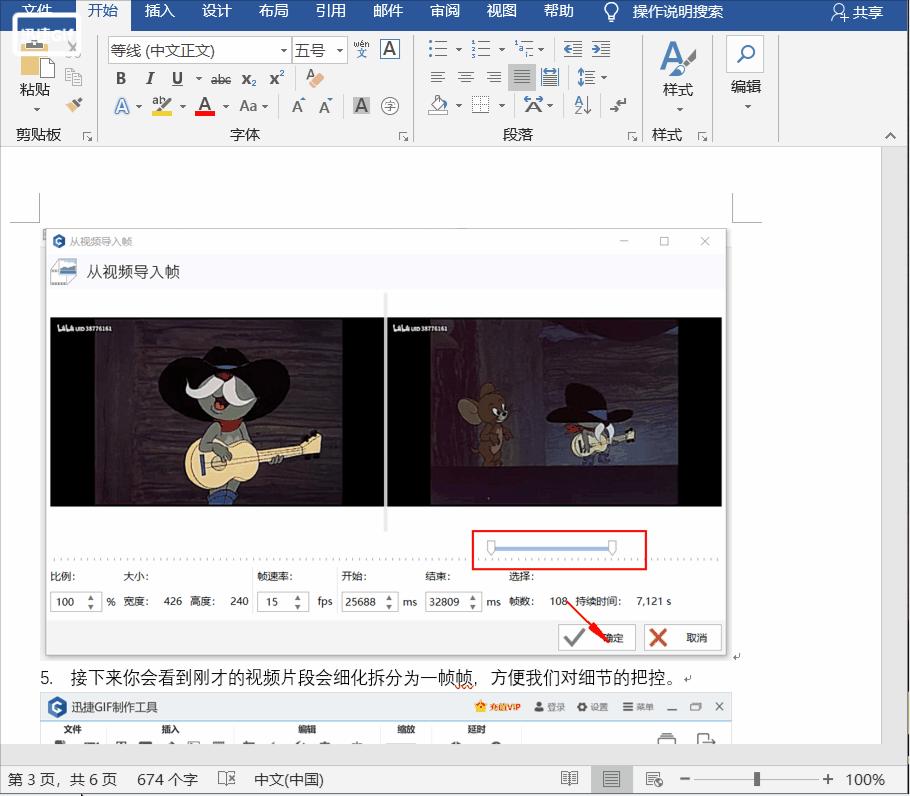Apply italic formatting
Viewport: 910px width, 796px height.
tap(150, 78)
